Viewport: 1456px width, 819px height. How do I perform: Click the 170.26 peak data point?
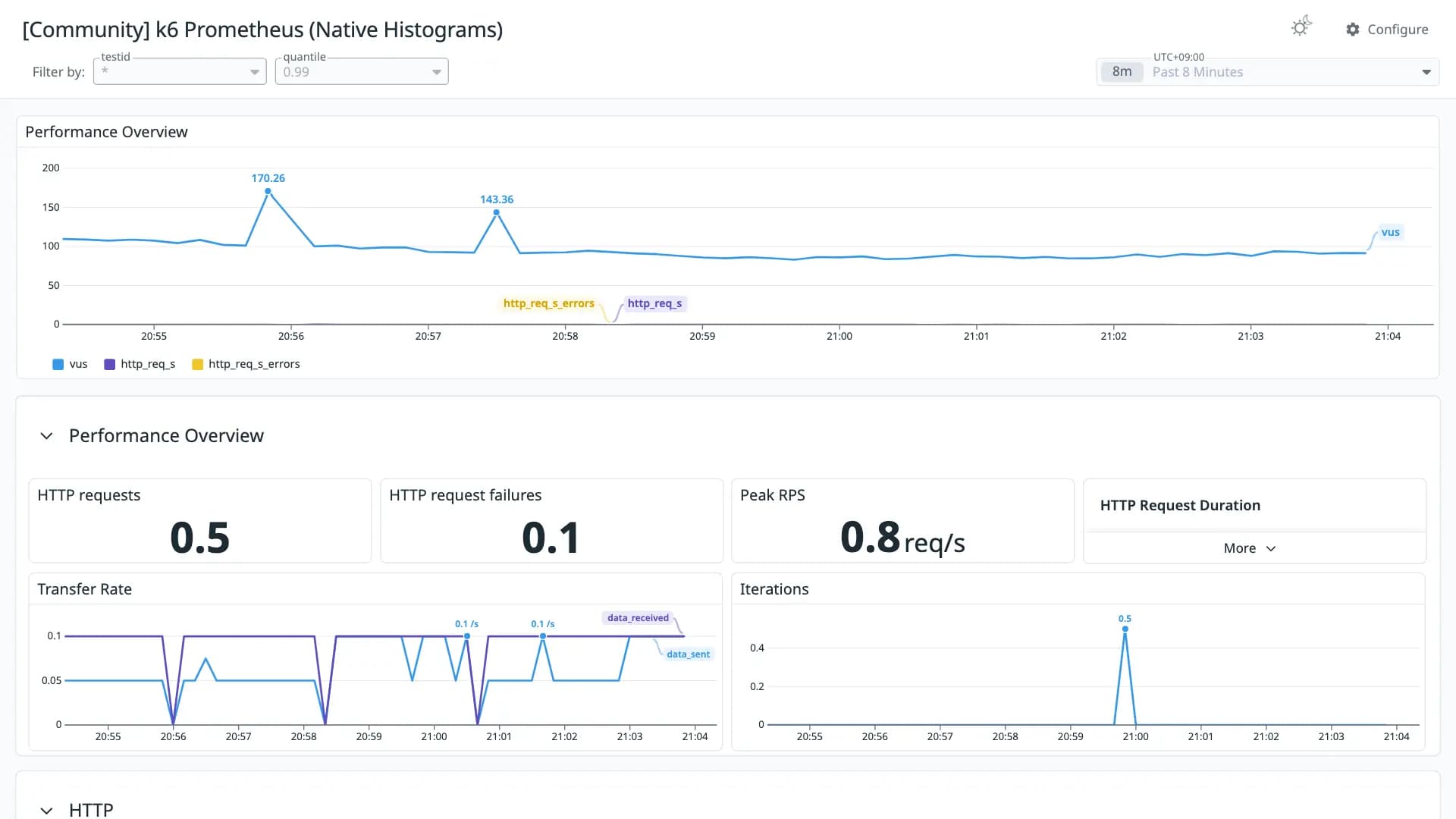click(x=268, y=191)
